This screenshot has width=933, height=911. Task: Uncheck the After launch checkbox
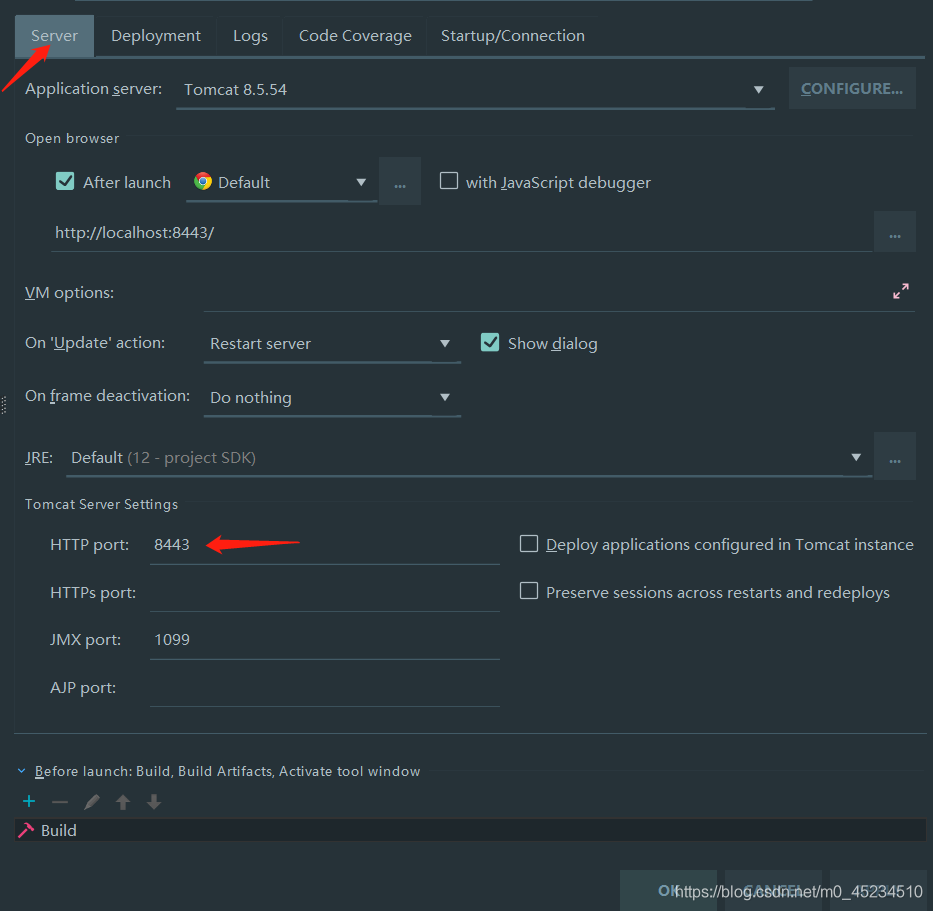[x=65, y=181]
